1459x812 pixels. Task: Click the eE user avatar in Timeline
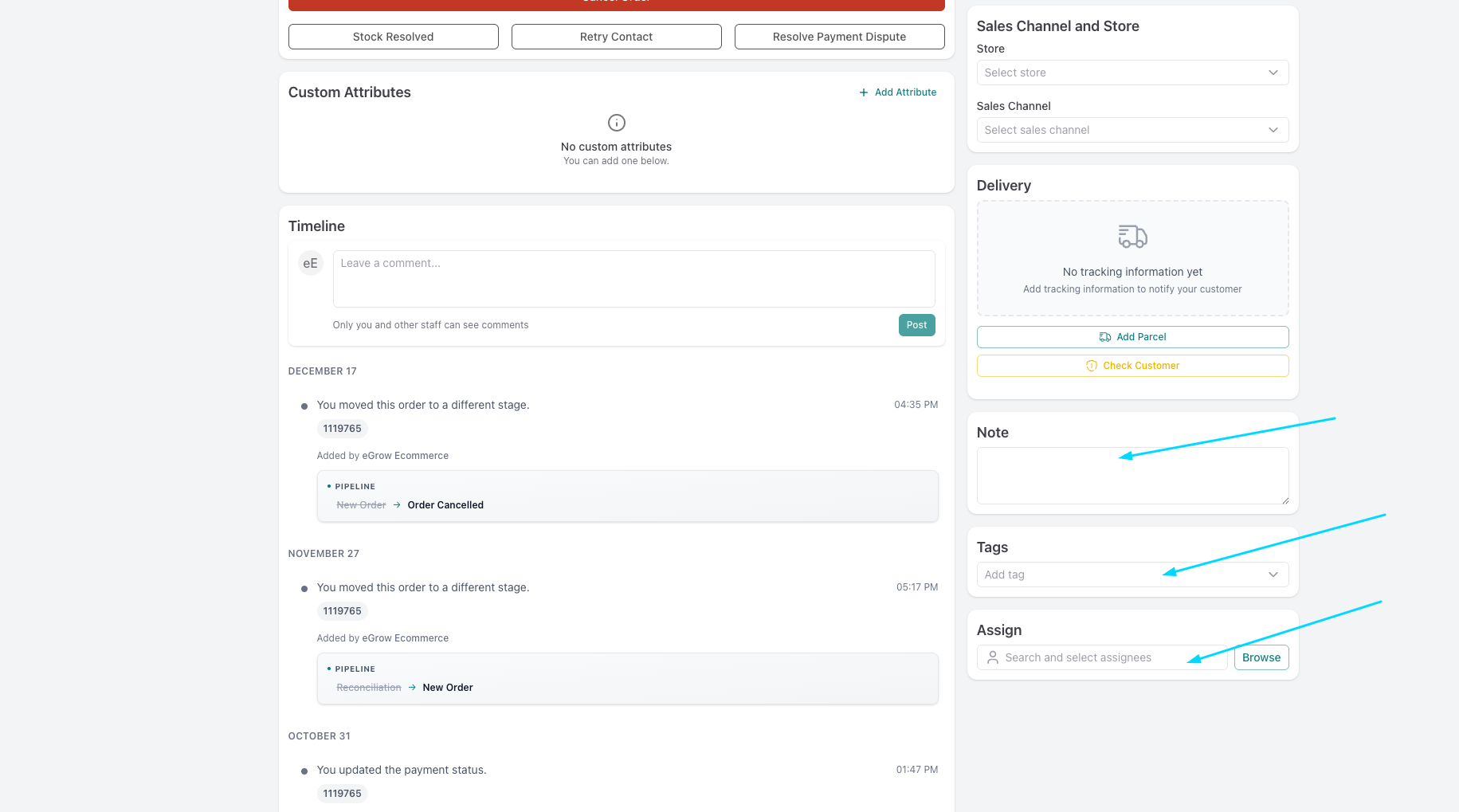click(311, 263)
